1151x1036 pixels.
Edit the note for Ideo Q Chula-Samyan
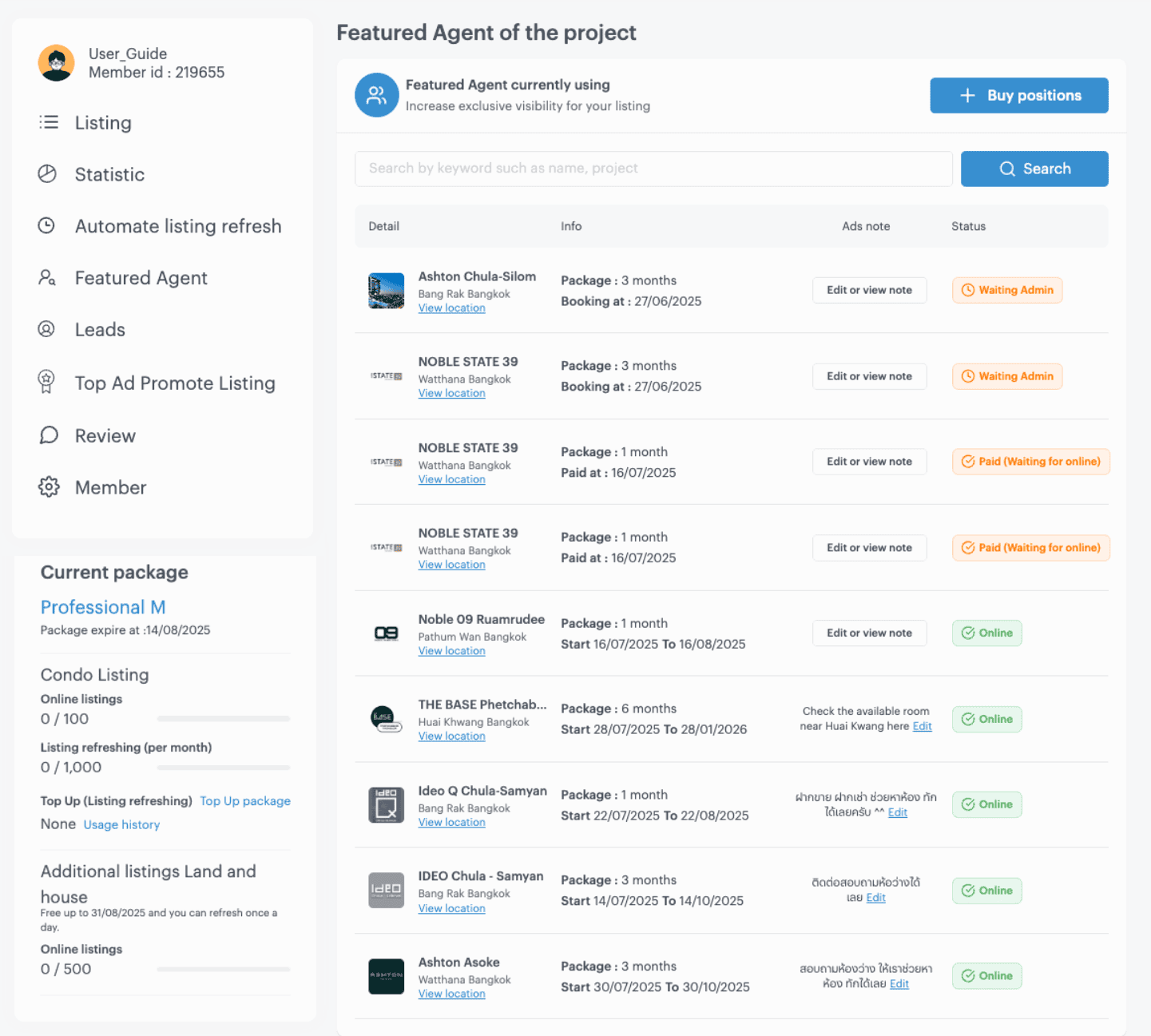click(898, 812)
